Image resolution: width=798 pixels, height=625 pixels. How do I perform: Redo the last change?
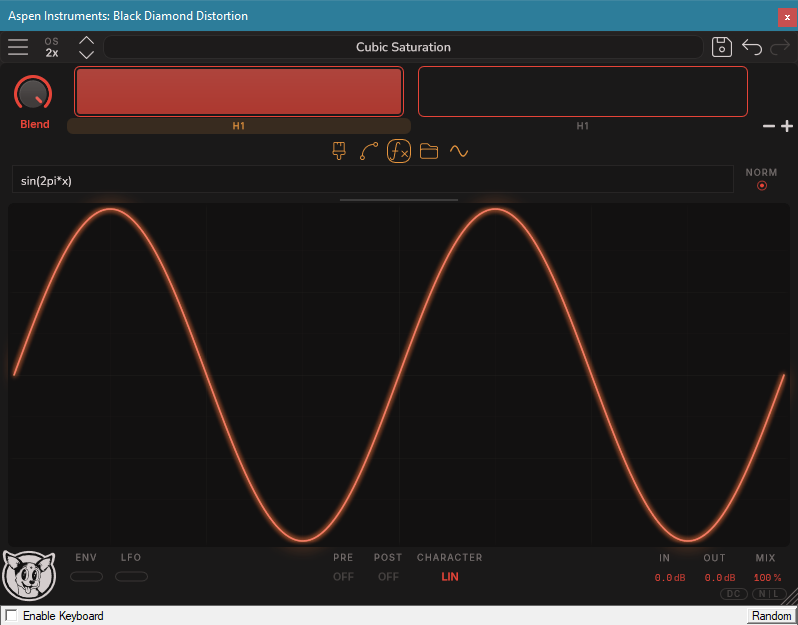click(779, 47)
